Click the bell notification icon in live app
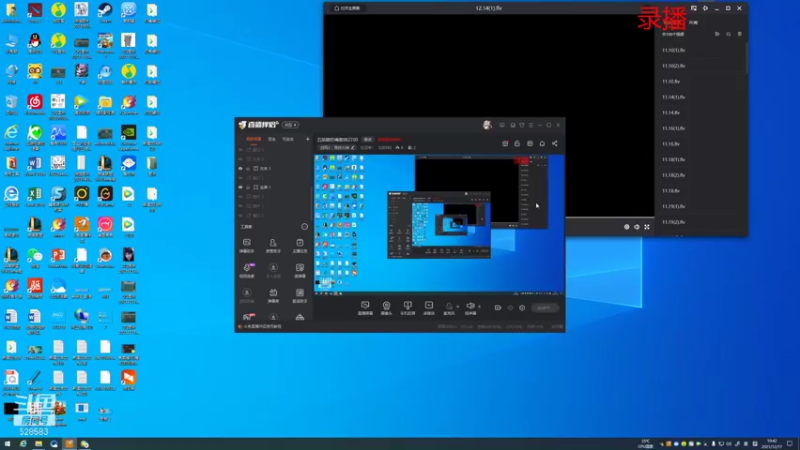 pyautogui.click(x=542, y=143)
